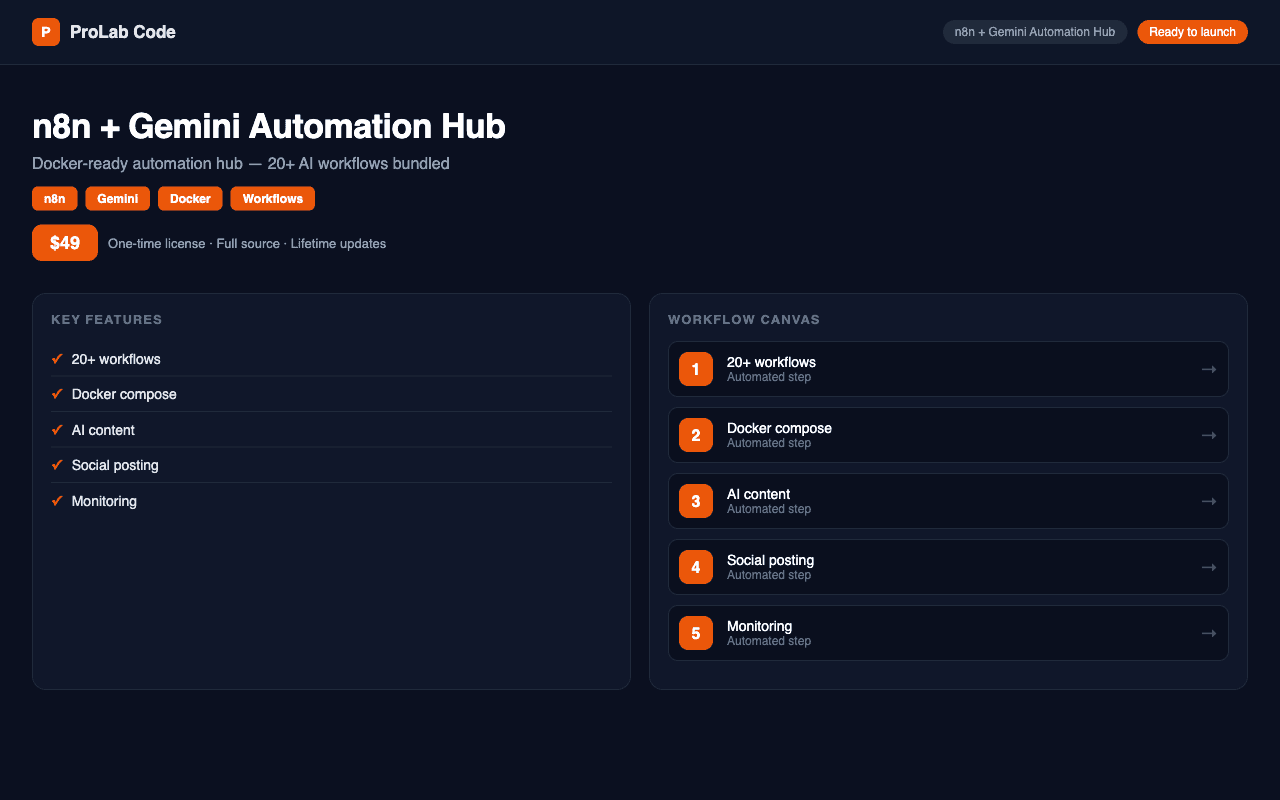Viewport: 1280px width, 800px height.
Task: Click the step 3 number badge
Action: click(696, 501)
